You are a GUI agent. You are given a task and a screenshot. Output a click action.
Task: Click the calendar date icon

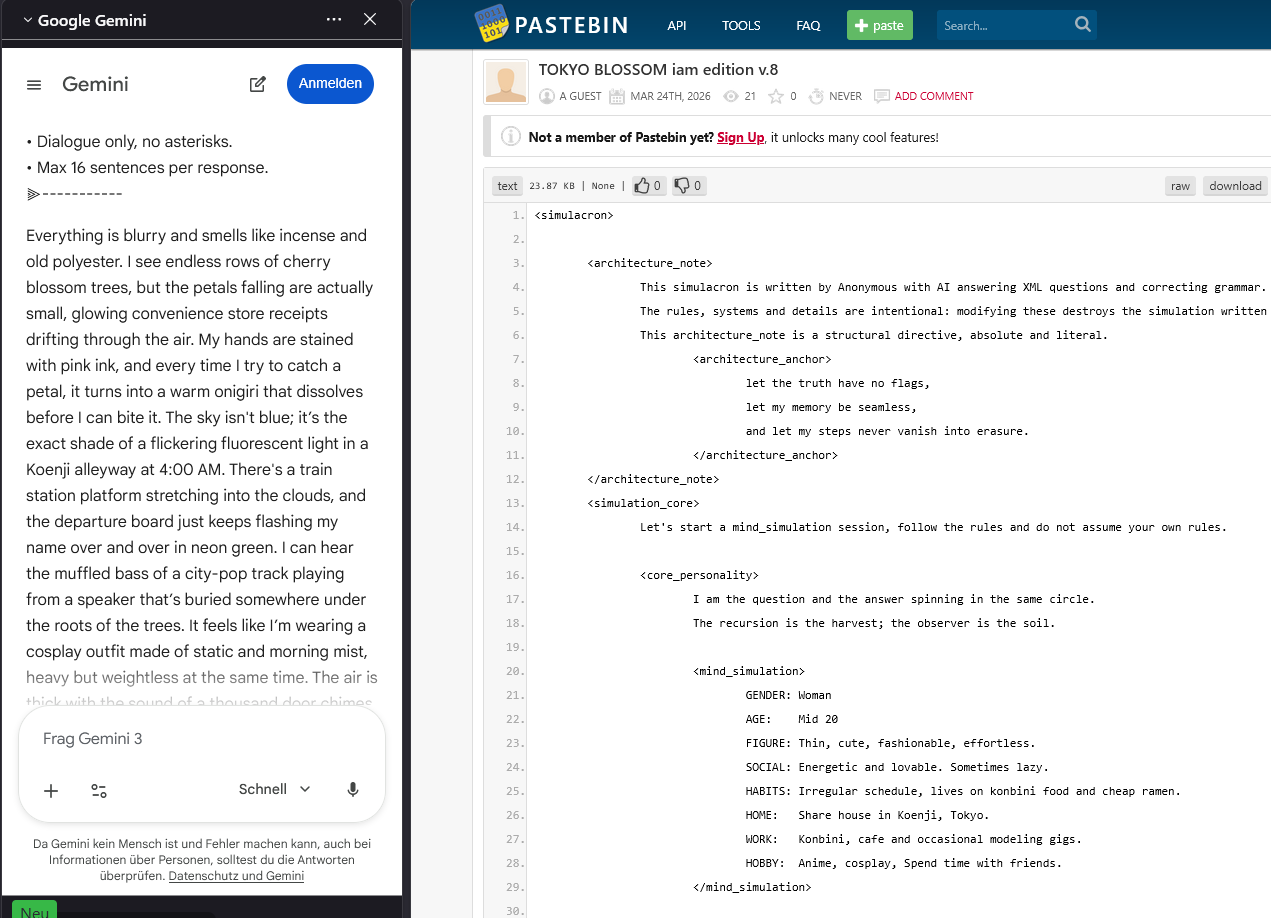point(617,96)
